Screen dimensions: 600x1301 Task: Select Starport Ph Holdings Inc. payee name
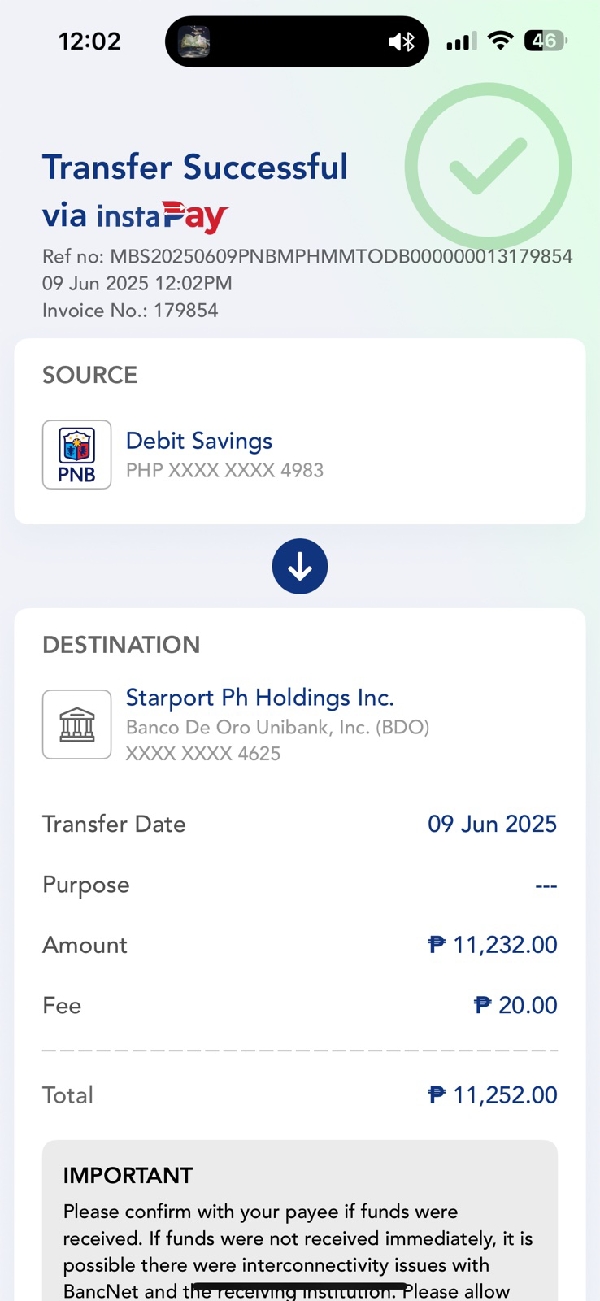click(260, 697)
